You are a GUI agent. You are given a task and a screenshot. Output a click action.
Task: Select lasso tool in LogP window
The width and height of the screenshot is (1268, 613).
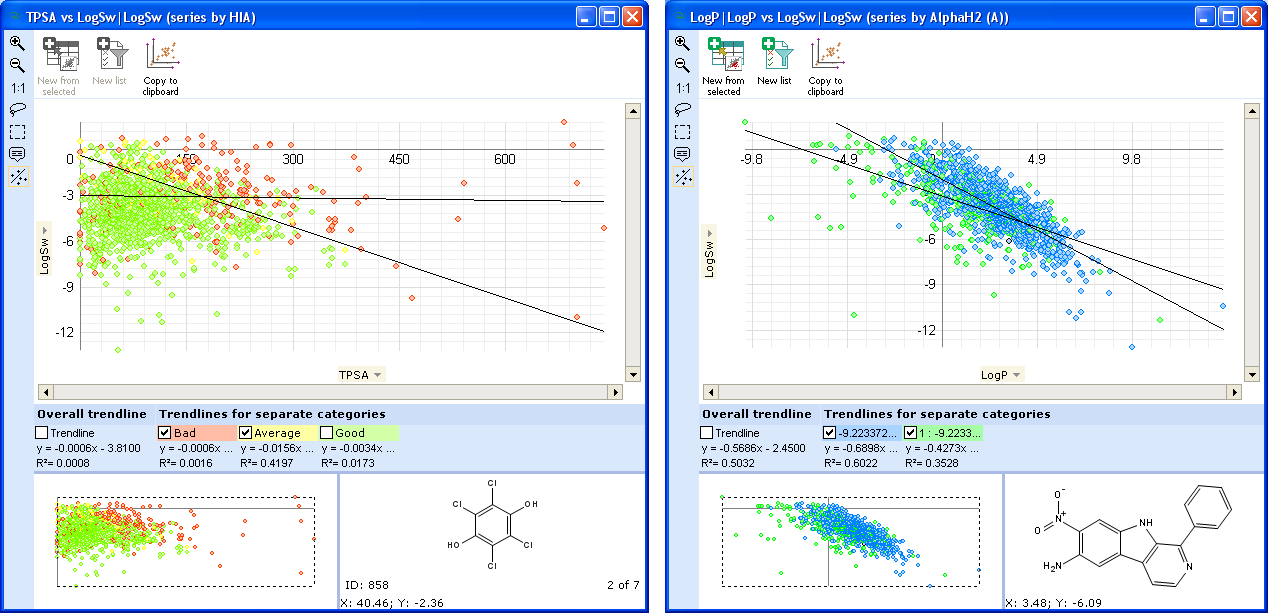682,109
